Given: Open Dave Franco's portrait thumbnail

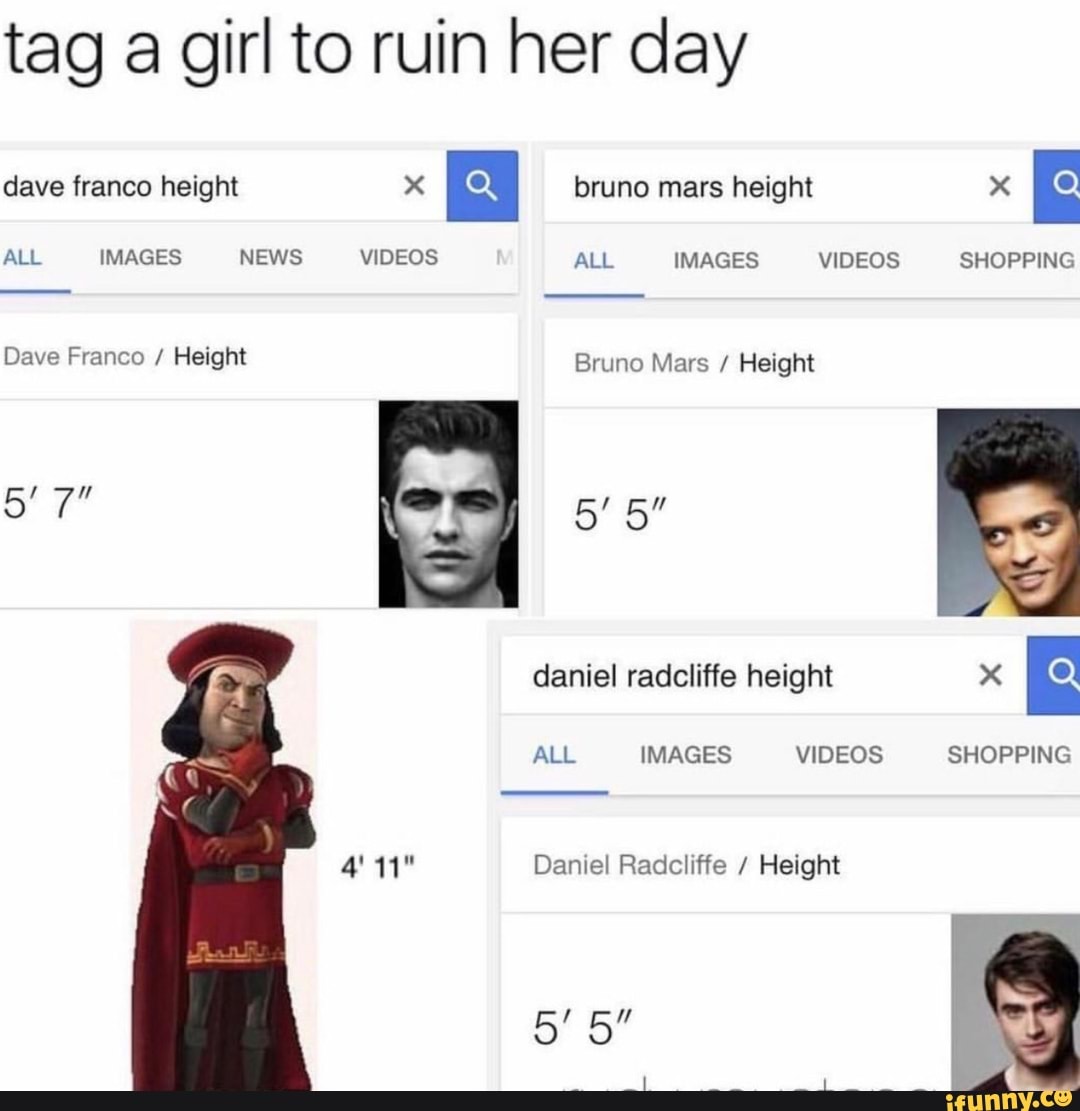Looking at the screenshot, I should click(449, 504).
